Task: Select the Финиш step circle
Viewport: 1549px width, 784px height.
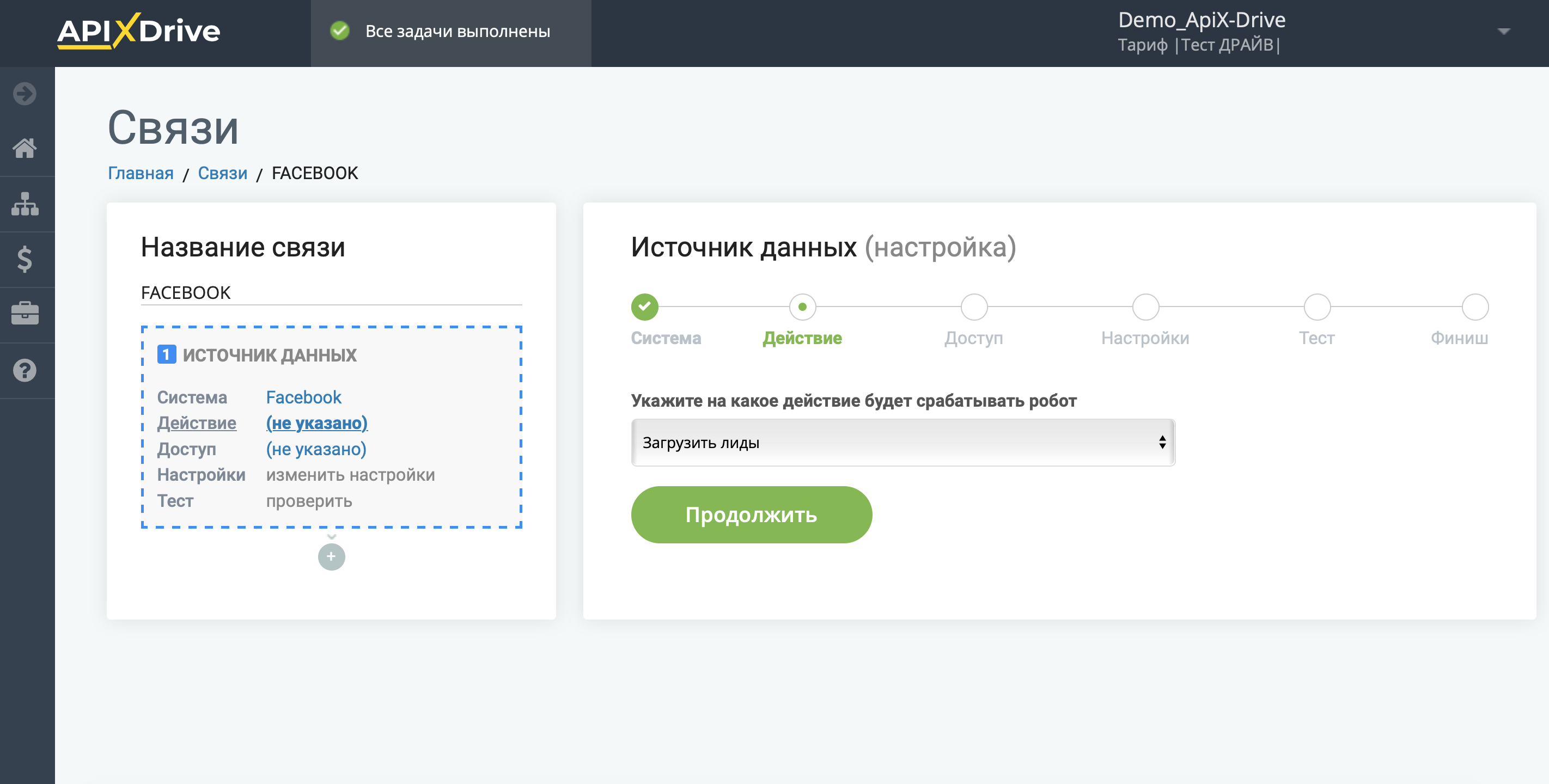Action: [x=1475, y=307]
